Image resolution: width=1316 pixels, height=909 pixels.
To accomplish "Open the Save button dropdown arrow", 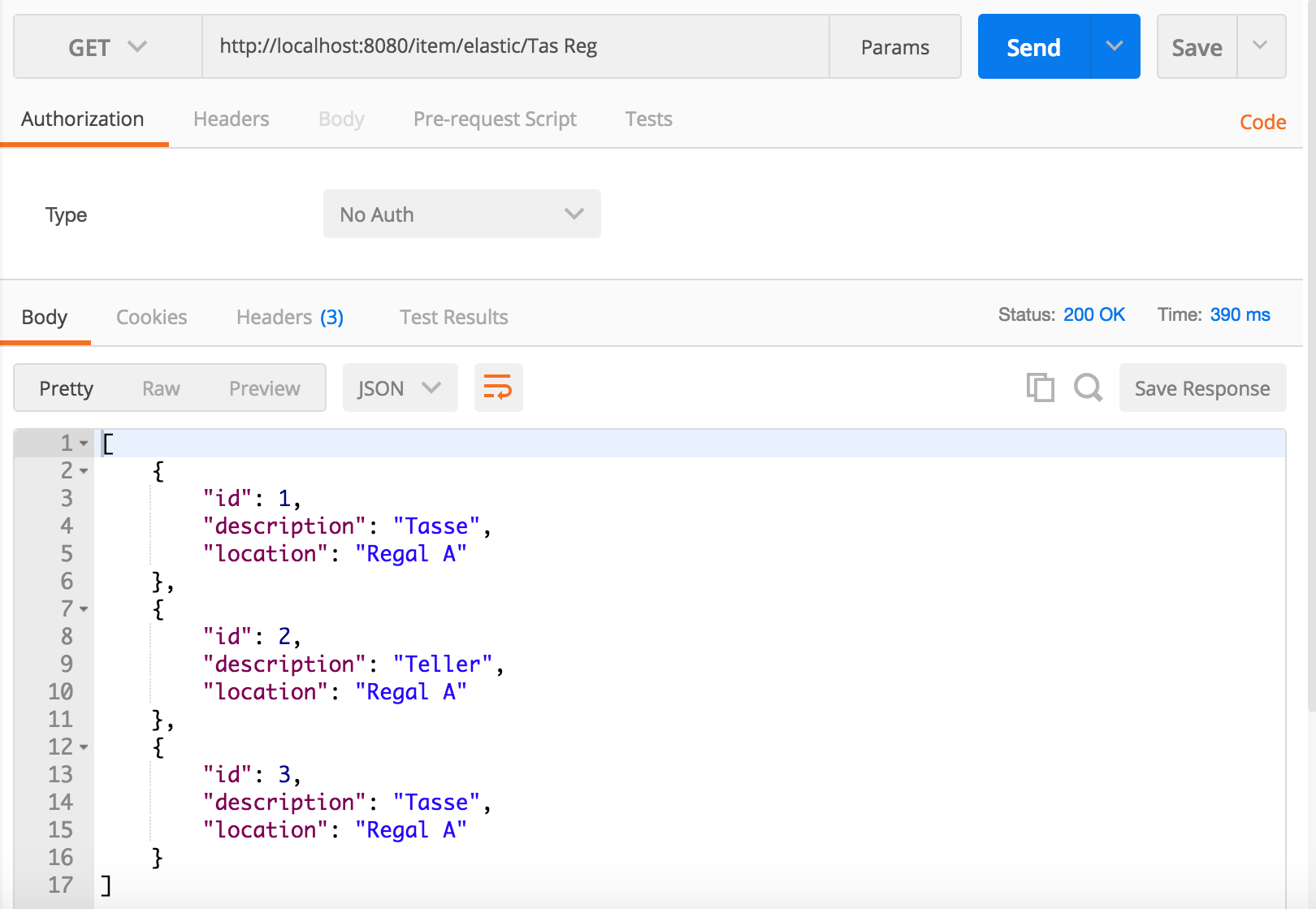I will click(1260, 46).
